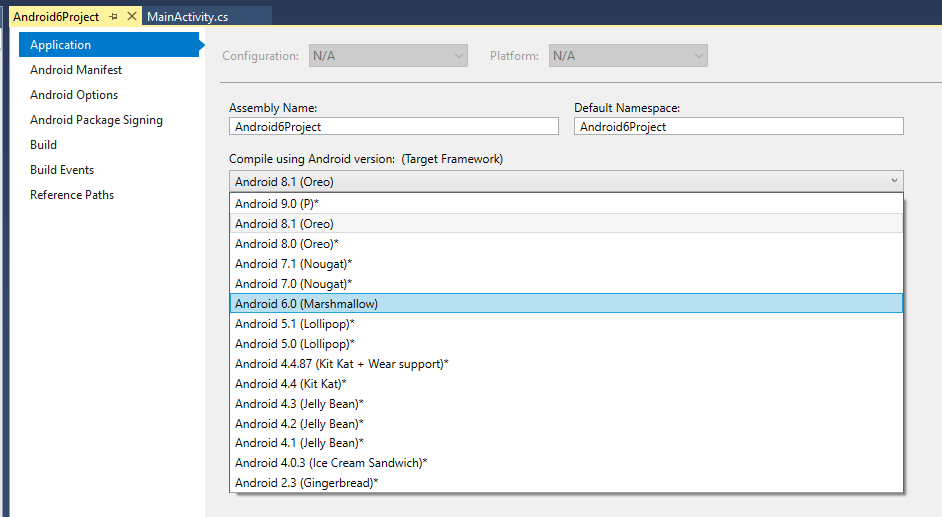The image size is (942, 517).
Task: Select Android 6.0 (Marshmallow) option
Action: point(566,303)
